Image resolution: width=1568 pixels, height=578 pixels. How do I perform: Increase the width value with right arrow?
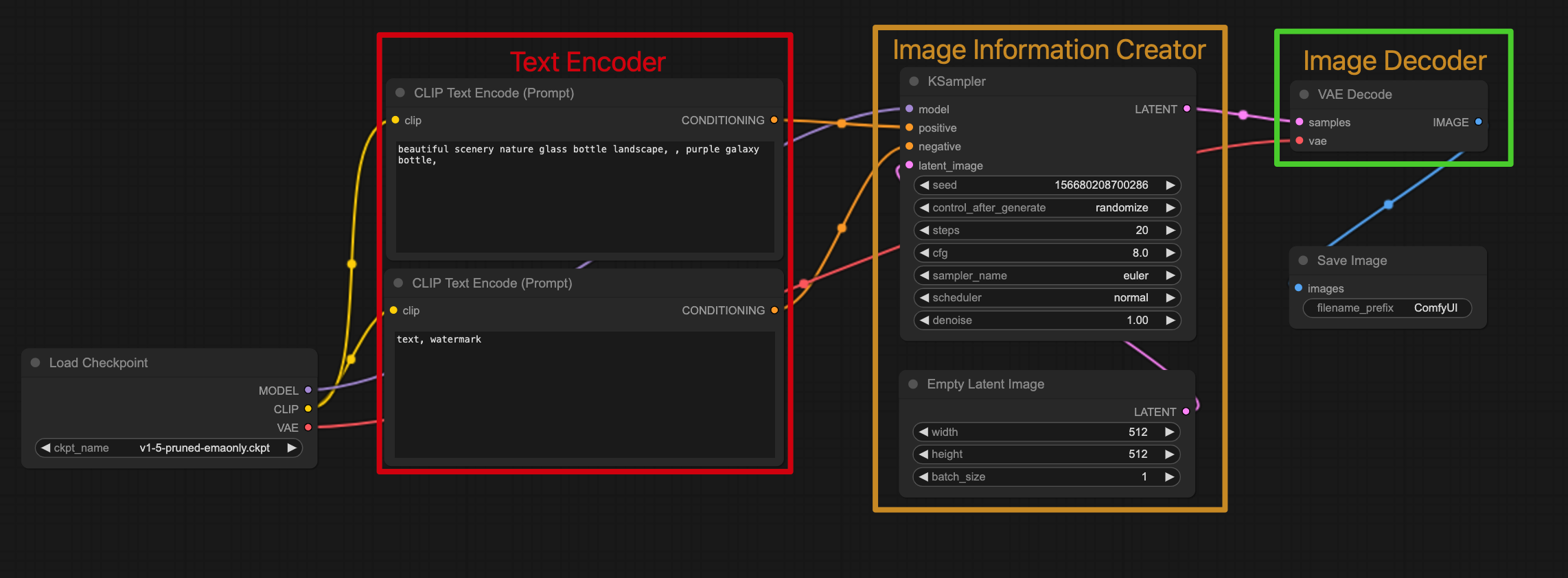click(1169, 432)
